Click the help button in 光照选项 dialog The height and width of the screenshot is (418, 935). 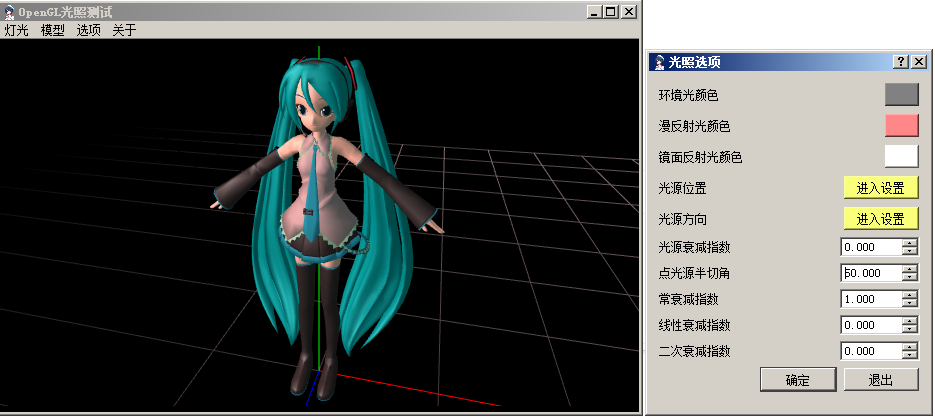(x=901, y=62)
